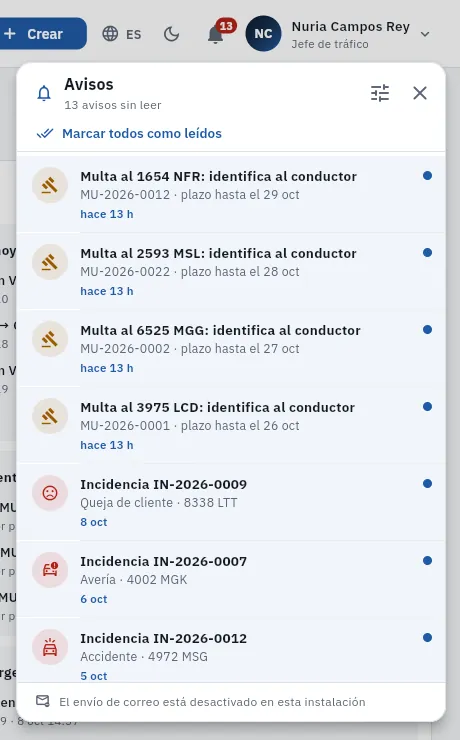The image size is (460, 740).
Task: Click the double-check icon next to Marcar todos
Action: [x=45, y=134]
